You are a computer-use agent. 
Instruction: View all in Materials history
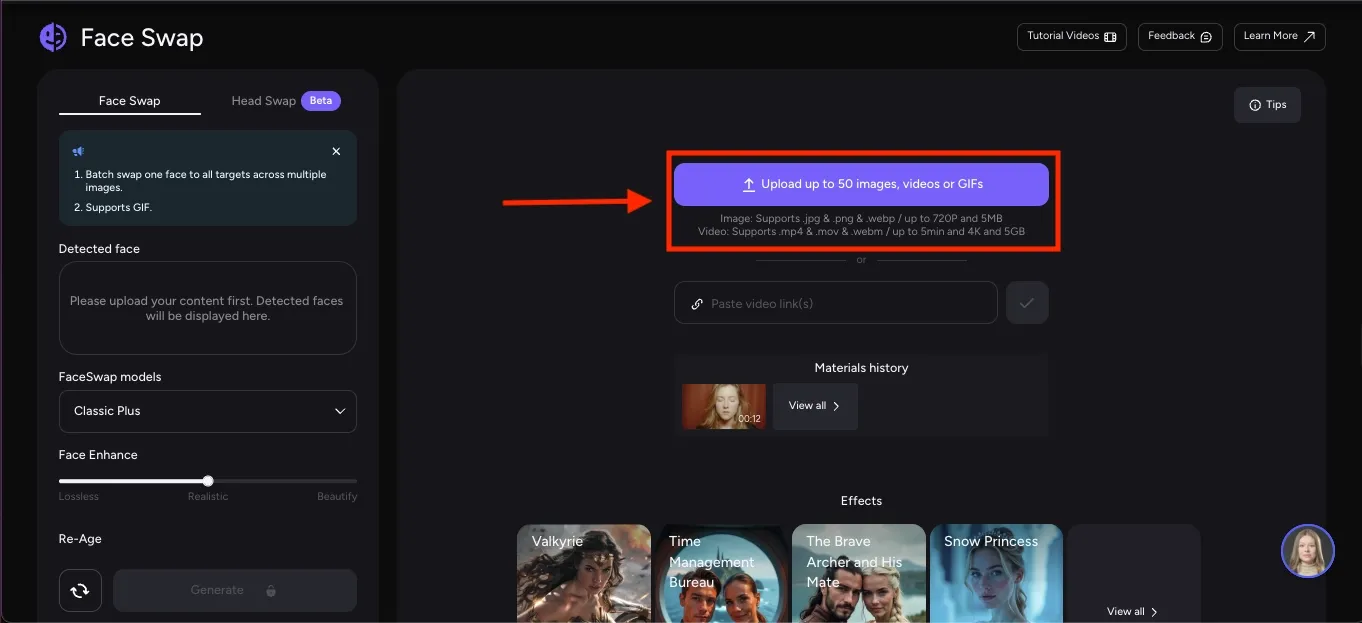tap(815, 406)
